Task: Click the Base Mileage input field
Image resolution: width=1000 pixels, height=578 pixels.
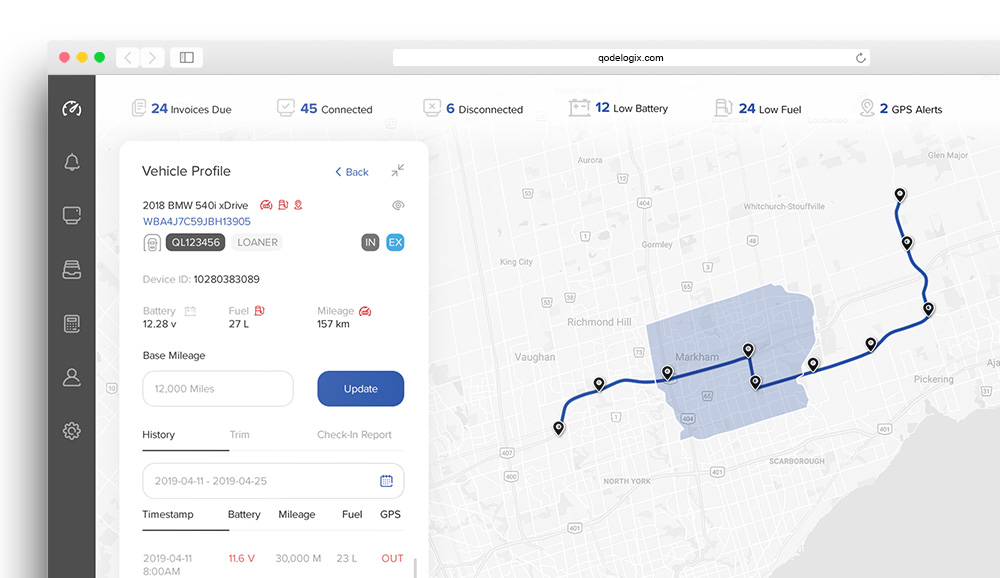Action: tap(218, 389)
